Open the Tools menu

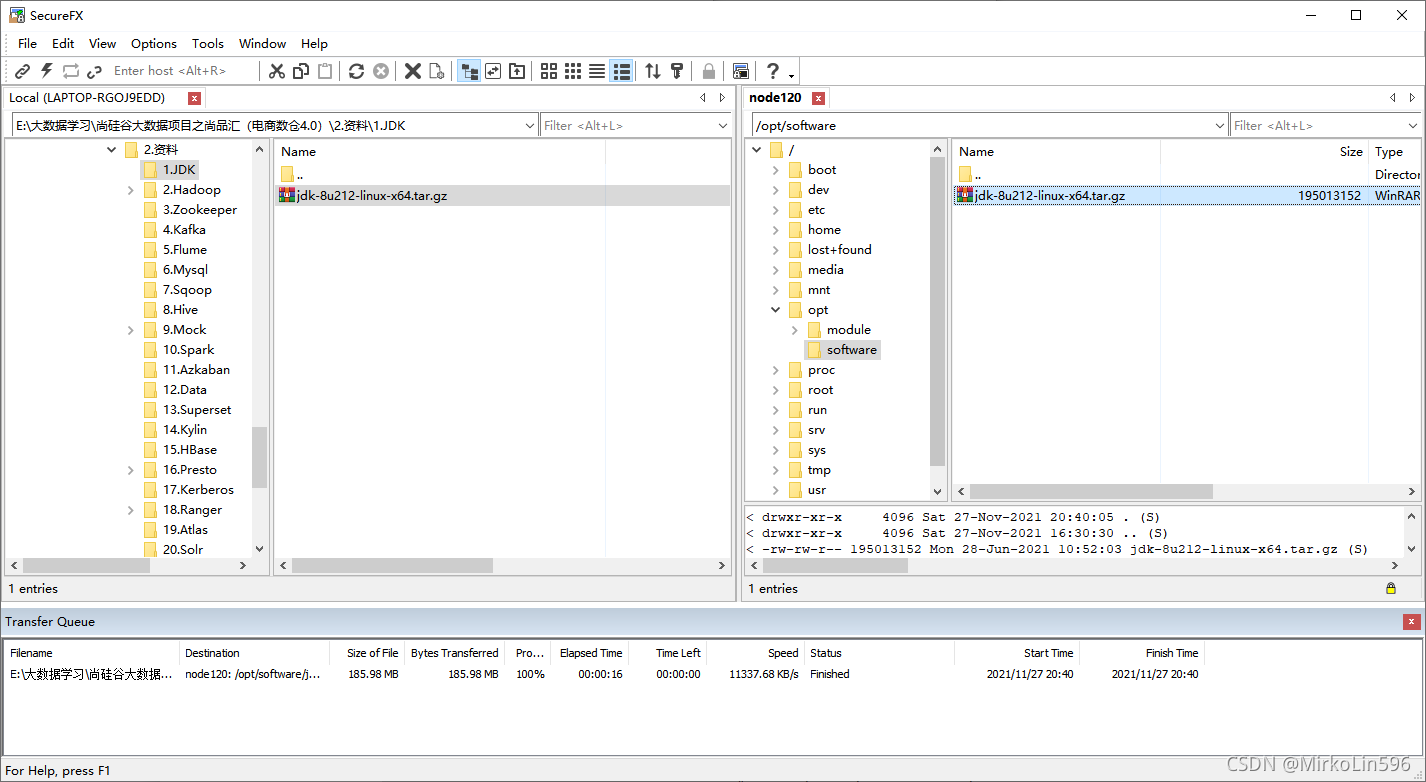[x=208, y=43]
